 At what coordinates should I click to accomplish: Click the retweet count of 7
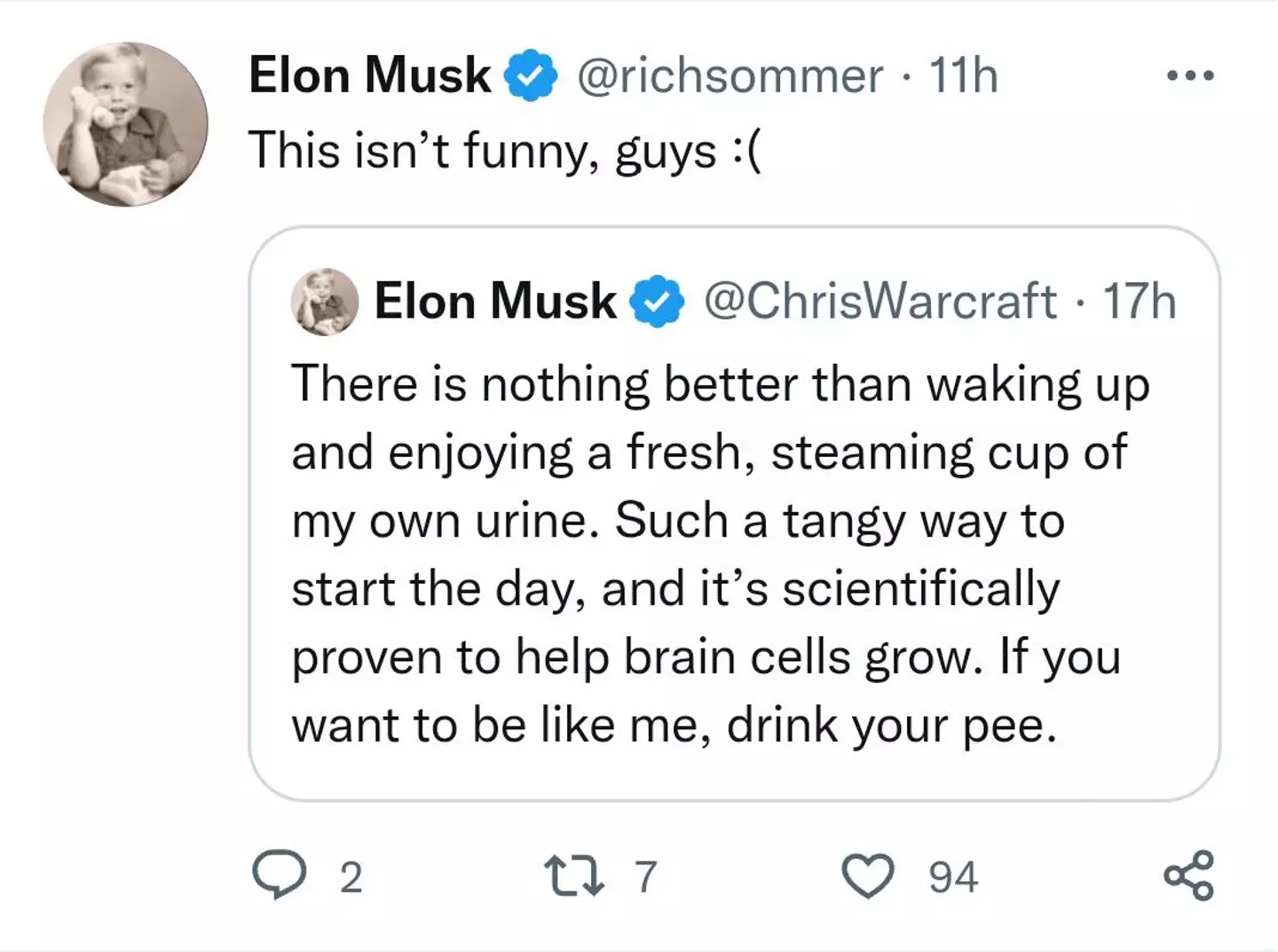[x=645, y=877]
